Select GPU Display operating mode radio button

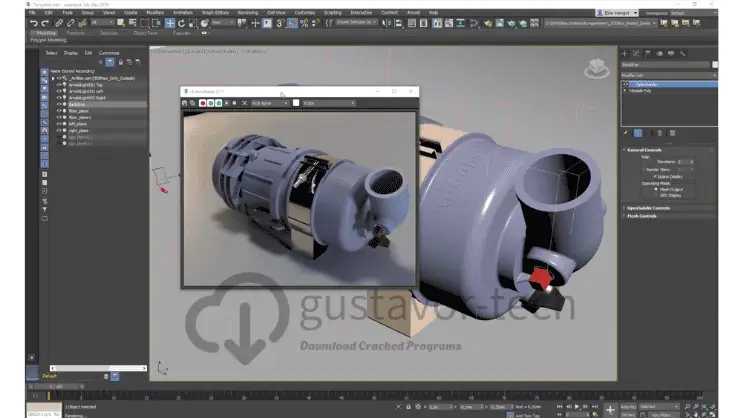(656, 195)
